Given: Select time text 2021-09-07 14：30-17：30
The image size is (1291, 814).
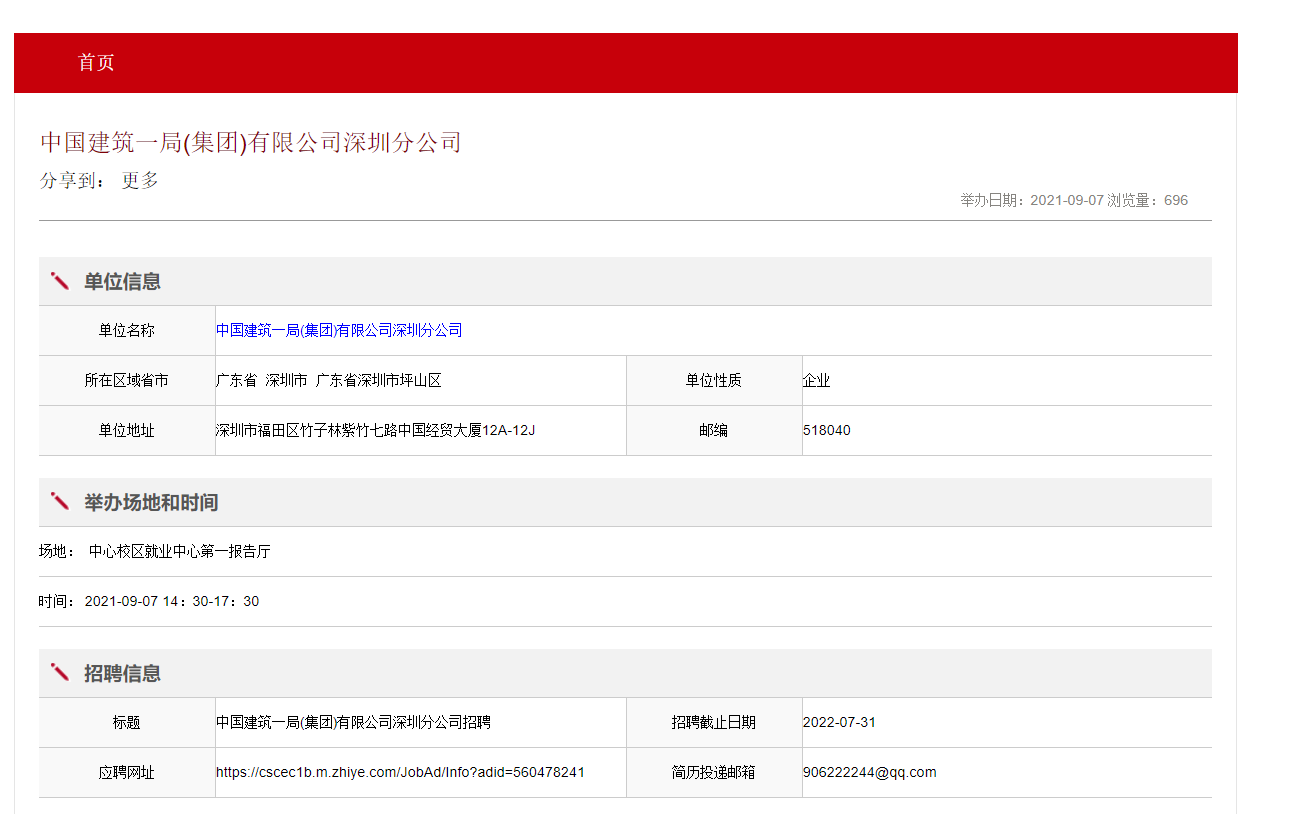Looking at the screenshot, I should point(172,601).
